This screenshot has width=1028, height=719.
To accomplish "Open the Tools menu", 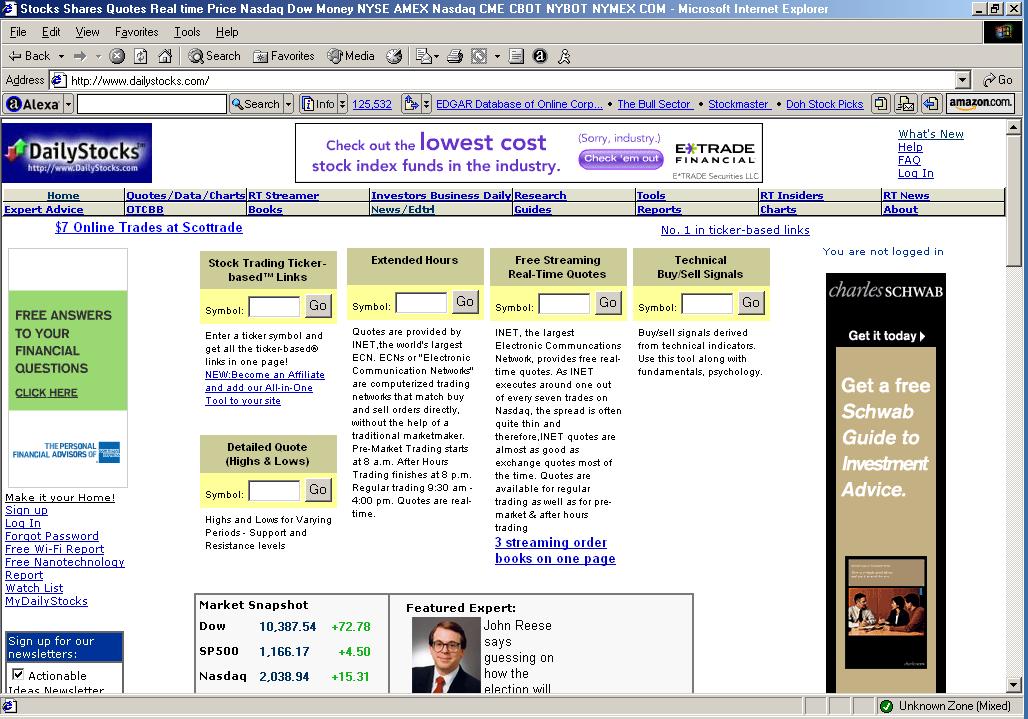I will coord(187,32).
